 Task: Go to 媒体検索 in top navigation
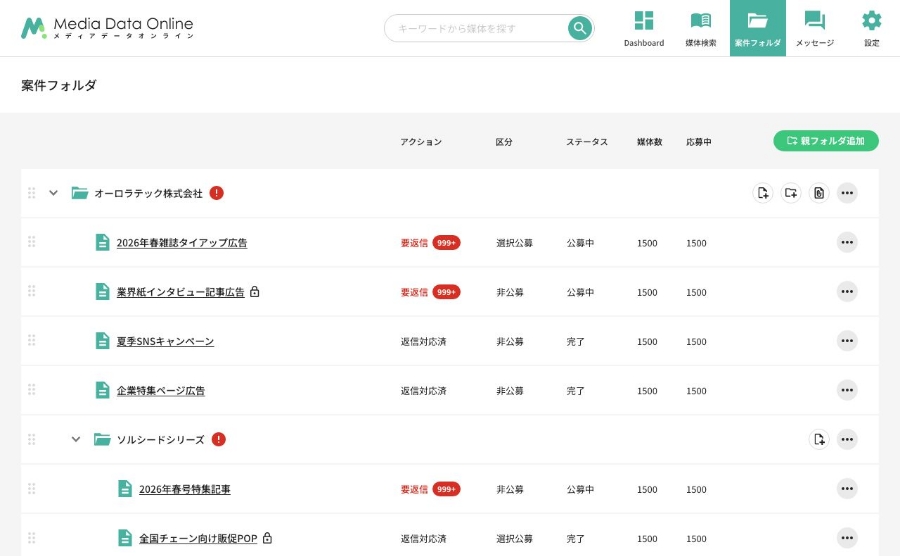pyautogui.click(x=701, y=28)
